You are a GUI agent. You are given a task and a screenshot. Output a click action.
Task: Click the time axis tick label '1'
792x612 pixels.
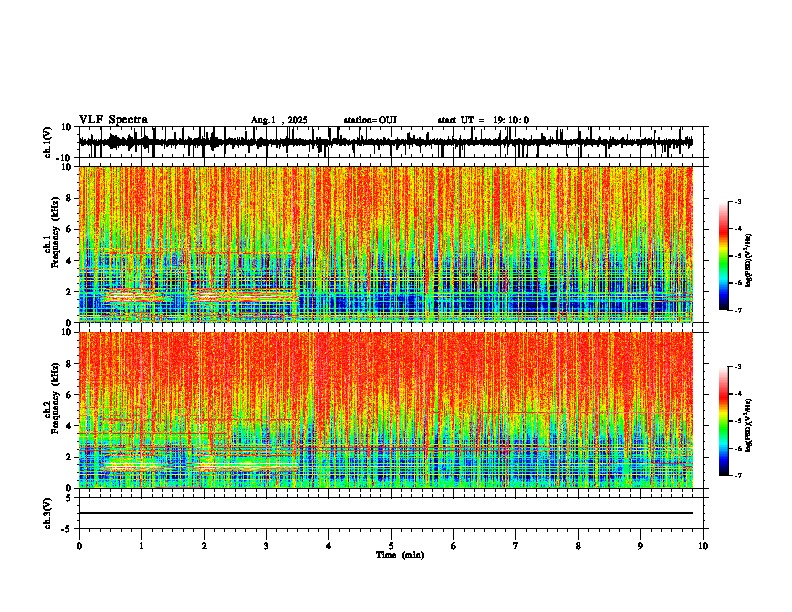pos(141,546)
